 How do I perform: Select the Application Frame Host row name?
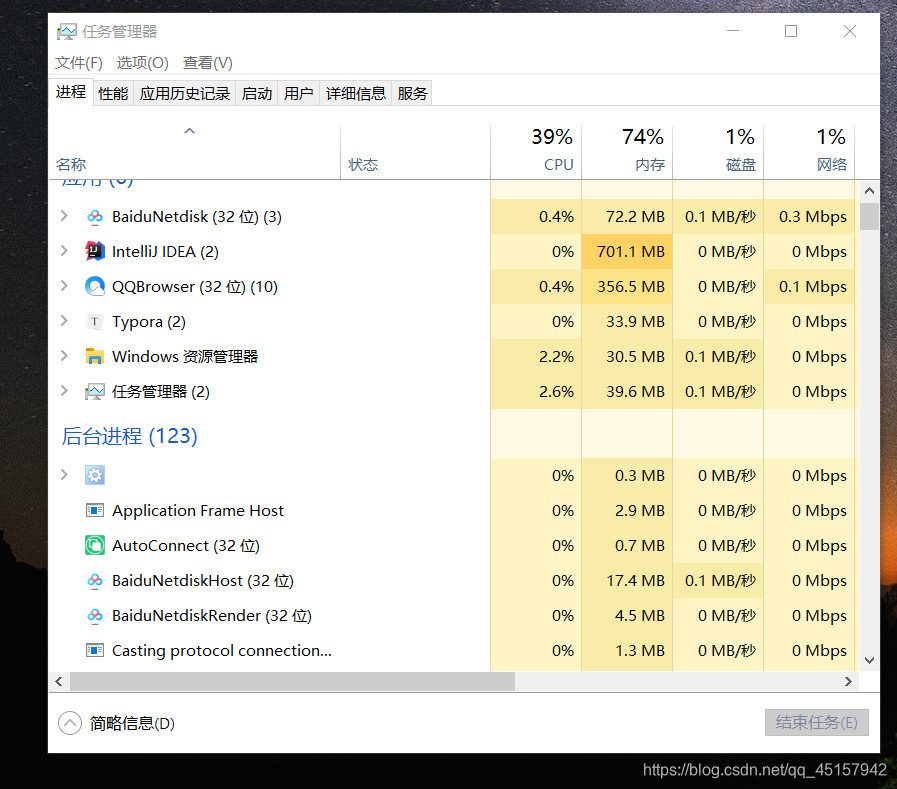pos(198,510)
